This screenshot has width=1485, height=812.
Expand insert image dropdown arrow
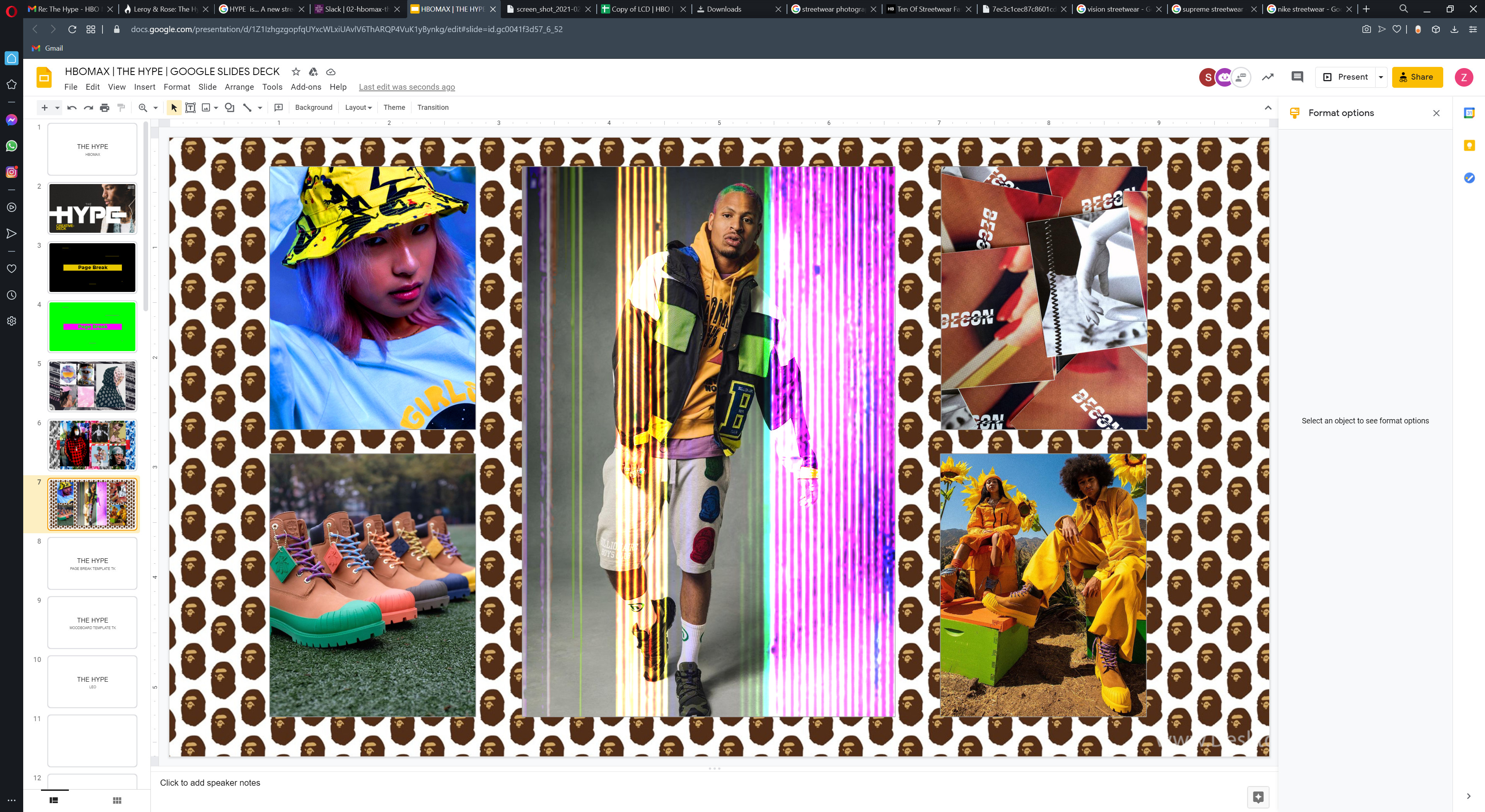(x=216, y=107)
